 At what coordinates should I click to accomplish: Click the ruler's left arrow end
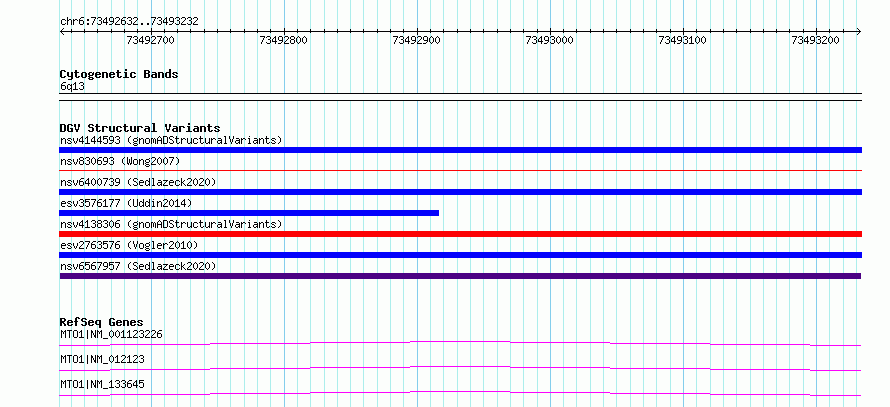coord(62,31)
